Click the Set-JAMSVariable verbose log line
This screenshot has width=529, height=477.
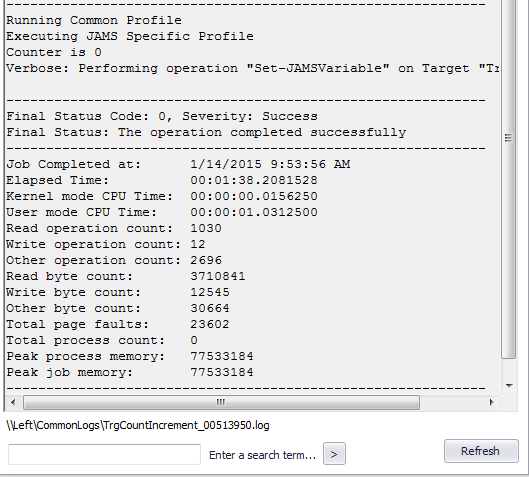click(252, 68)
